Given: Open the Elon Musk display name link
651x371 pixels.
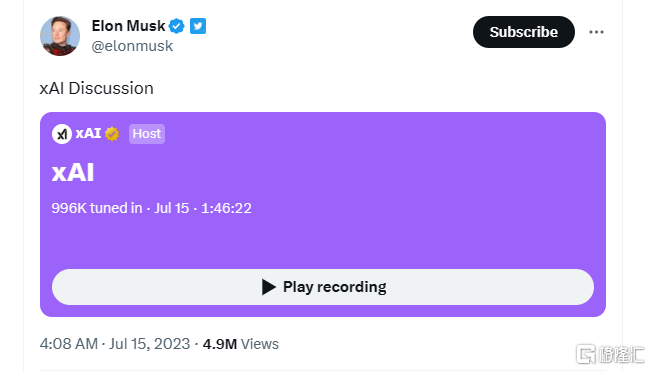Looking at the screenshot, I should [128, 26].
